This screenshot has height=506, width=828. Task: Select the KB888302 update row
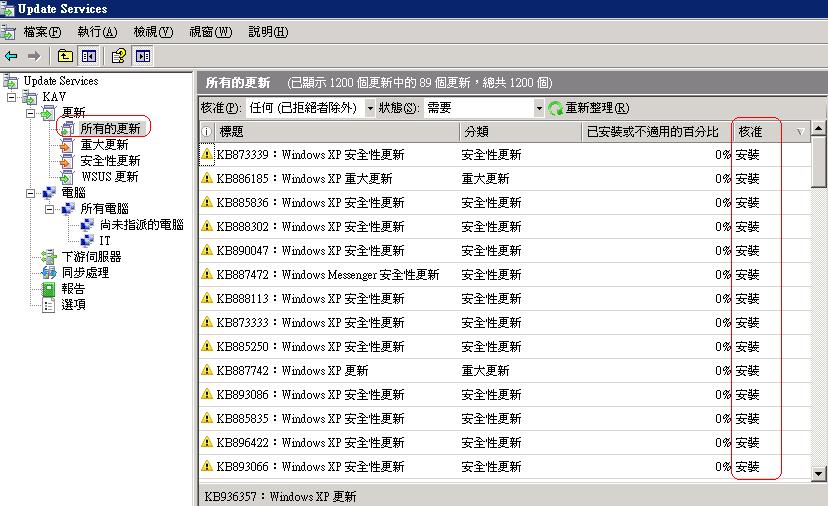[505, 227]
